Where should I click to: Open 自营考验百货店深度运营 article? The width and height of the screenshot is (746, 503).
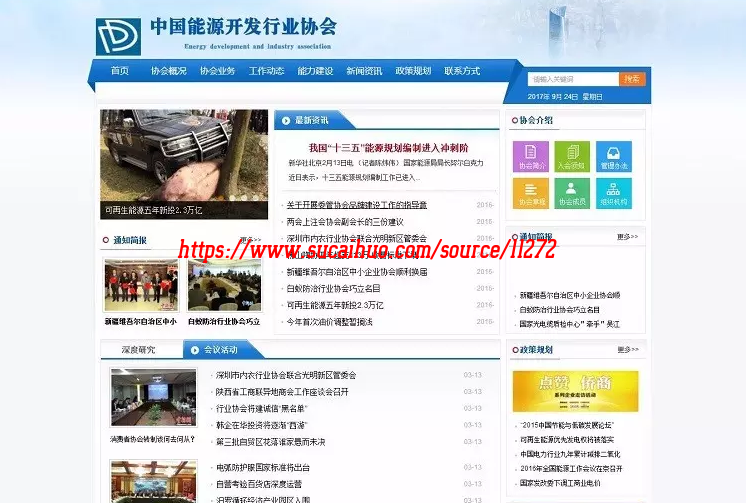[x=259, y=484]
